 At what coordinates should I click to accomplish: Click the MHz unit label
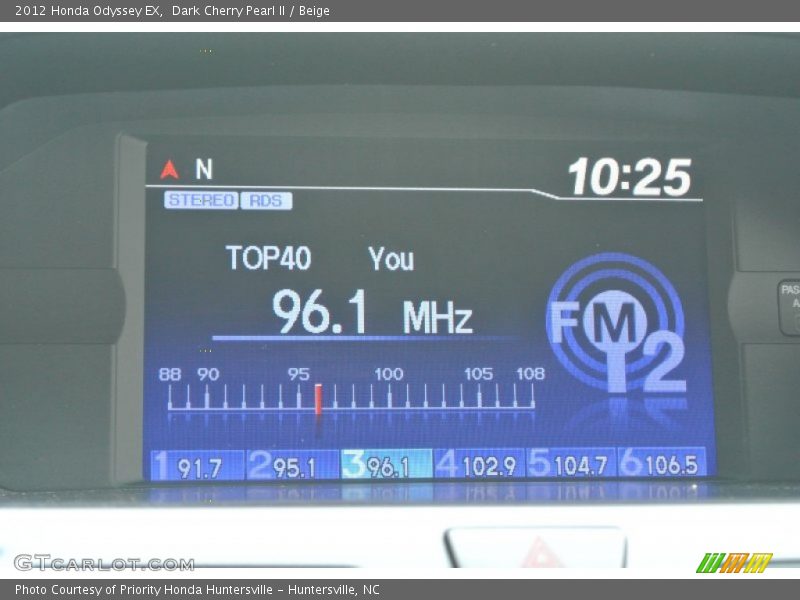click(438, 317)
